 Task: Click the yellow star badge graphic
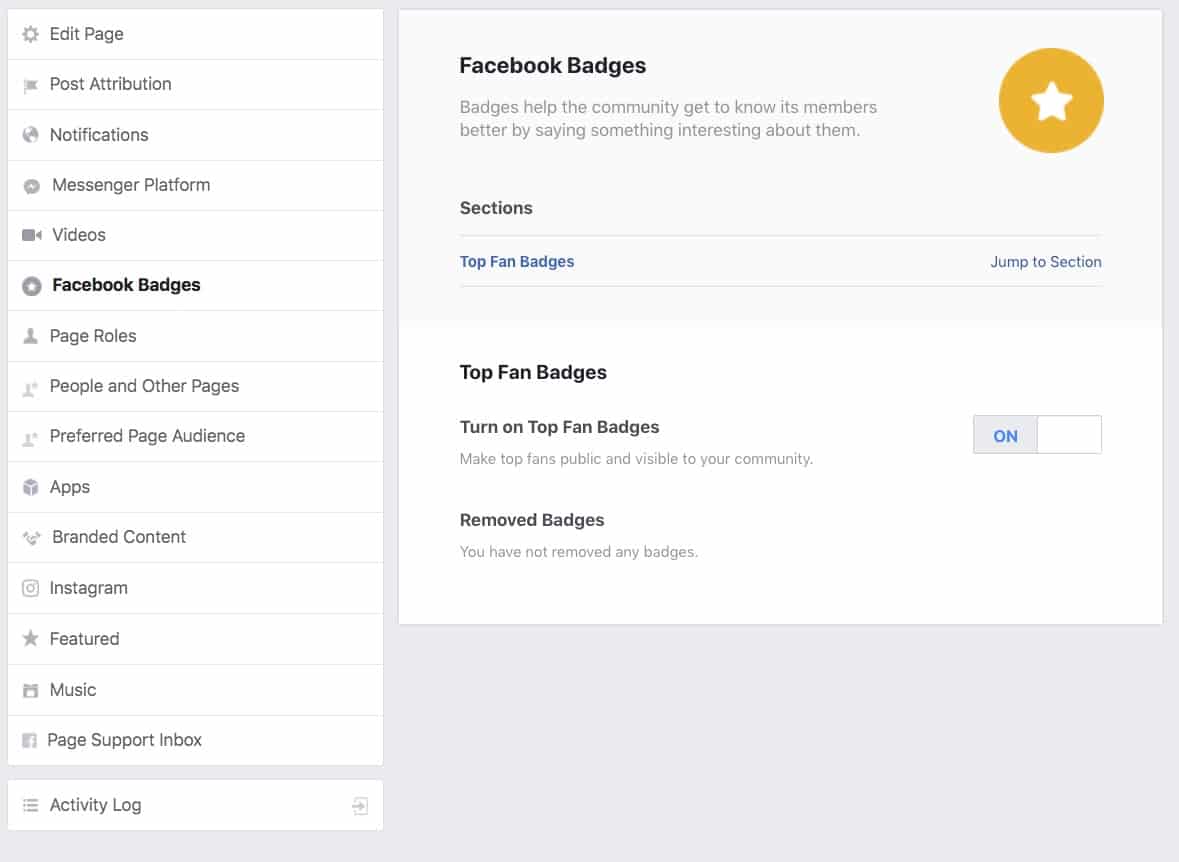[x=1050, y=101]
